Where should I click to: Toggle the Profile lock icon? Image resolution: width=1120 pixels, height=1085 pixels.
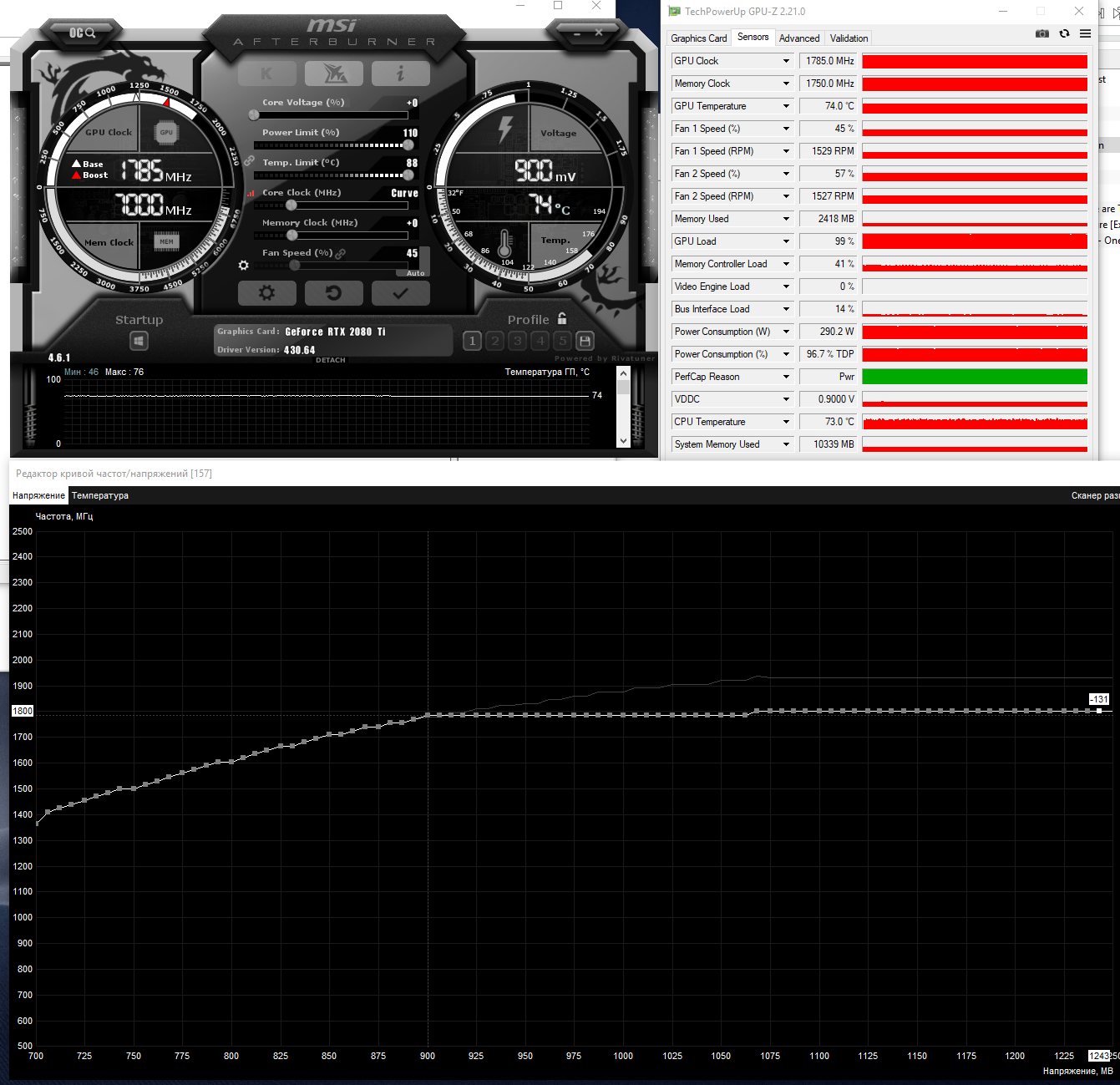(x=562, y=318)
